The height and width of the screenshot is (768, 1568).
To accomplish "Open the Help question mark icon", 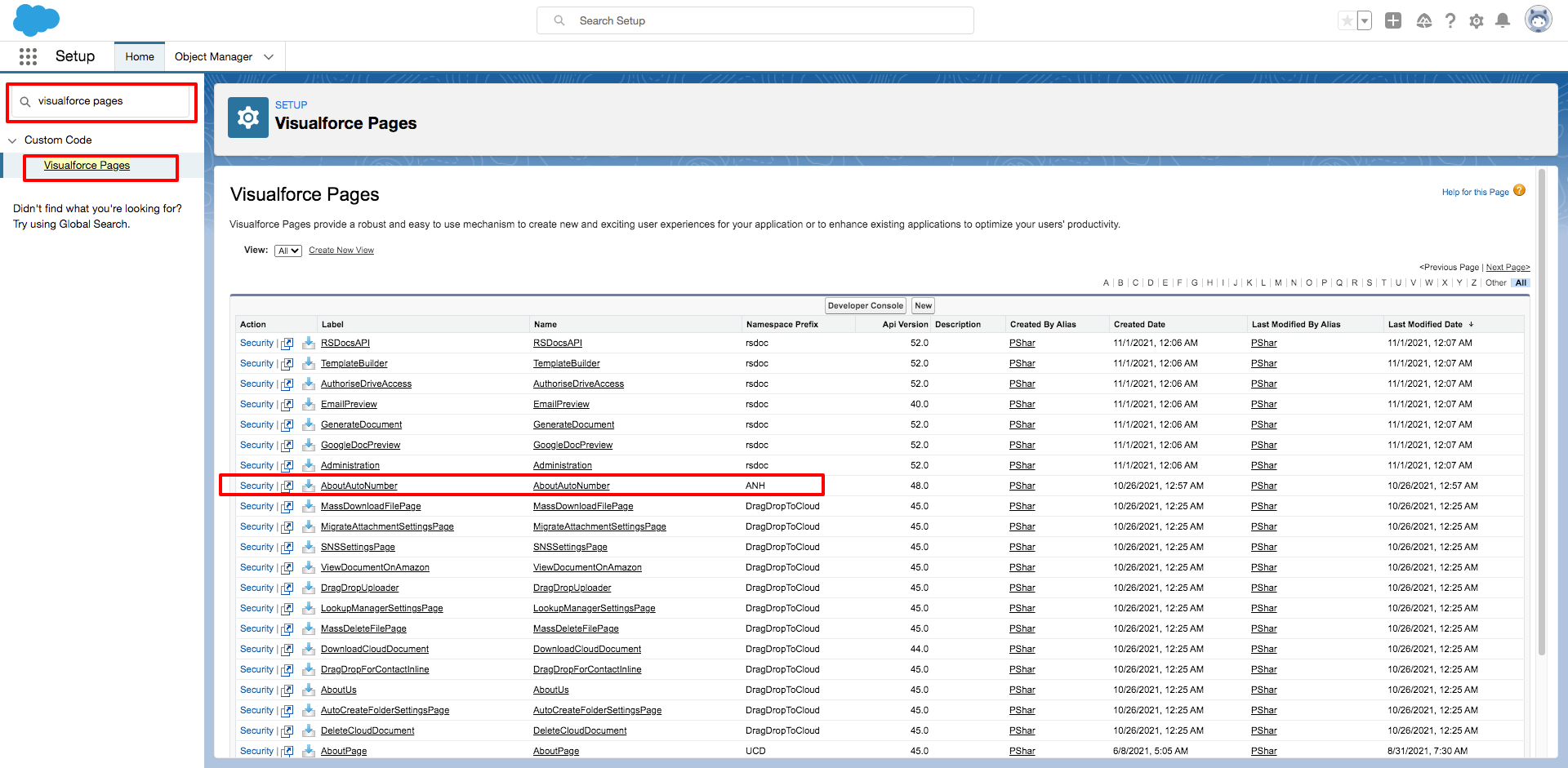I will (x=1450, y=20).
